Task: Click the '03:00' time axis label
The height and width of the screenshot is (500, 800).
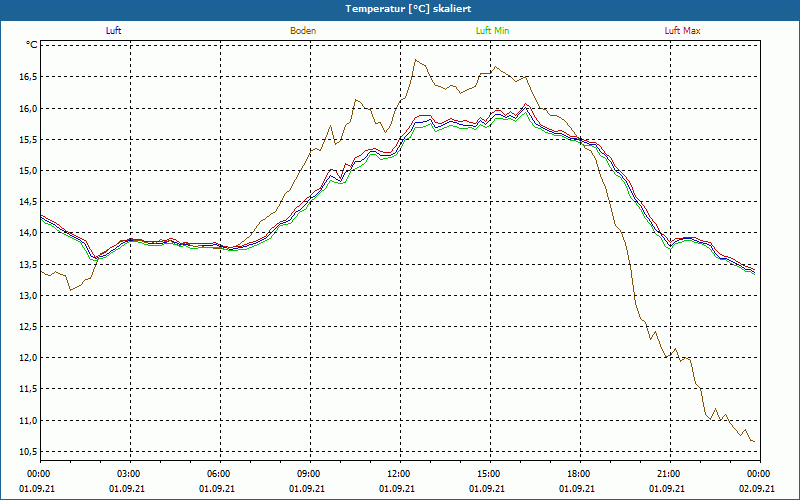Action: (130, 474)
